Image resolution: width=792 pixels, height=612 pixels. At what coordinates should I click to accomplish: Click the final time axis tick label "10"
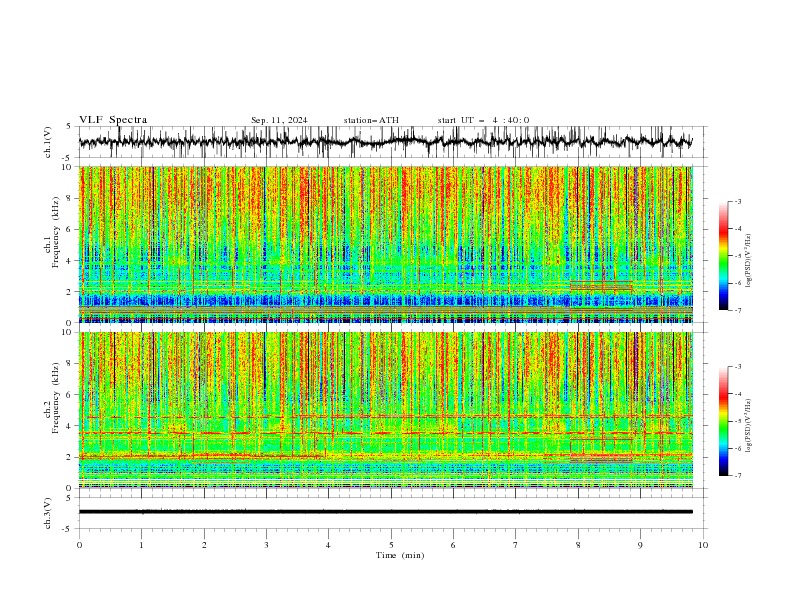[x=703, y=545]
